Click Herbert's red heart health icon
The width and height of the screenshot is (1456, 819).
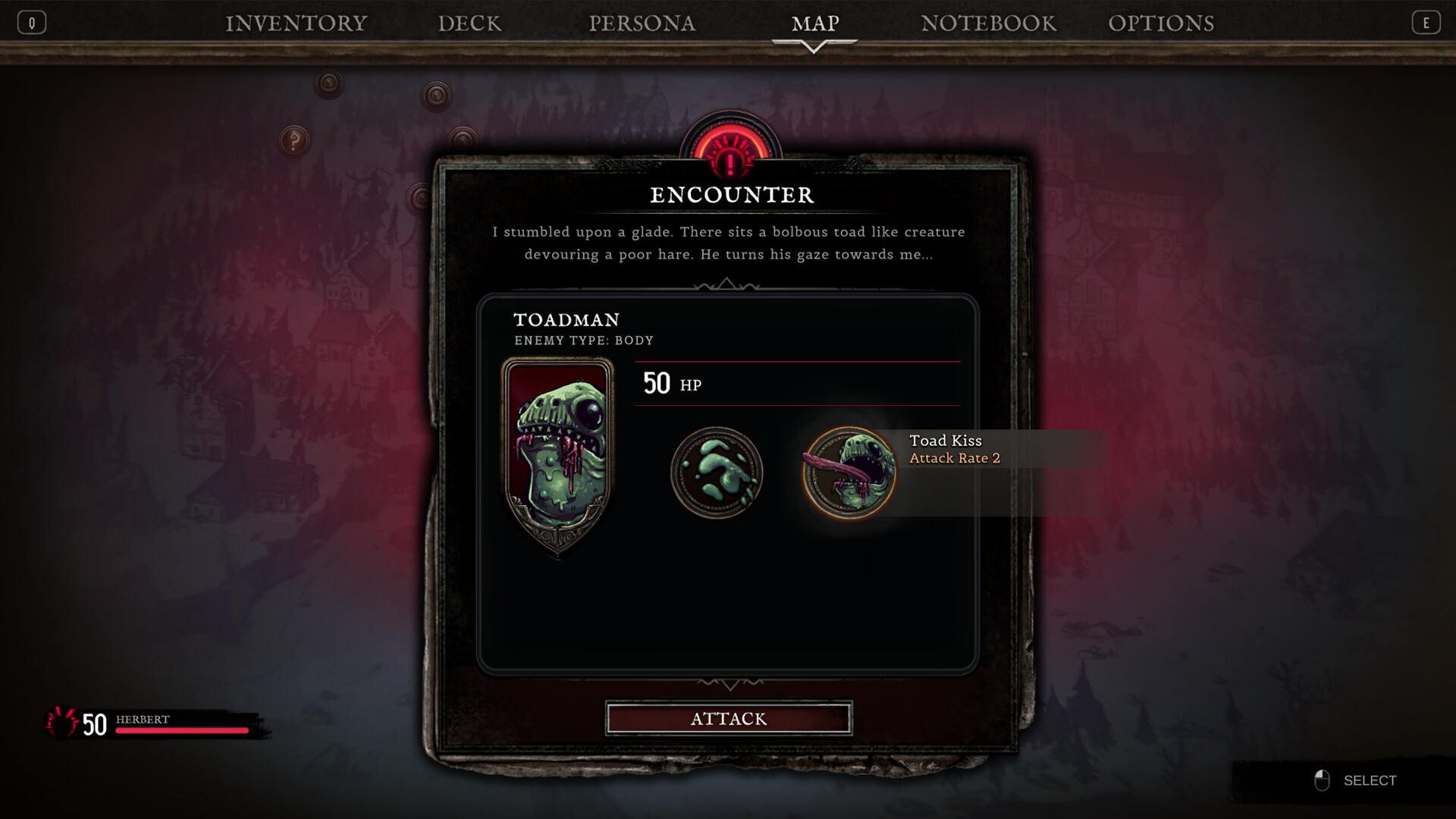62,723
